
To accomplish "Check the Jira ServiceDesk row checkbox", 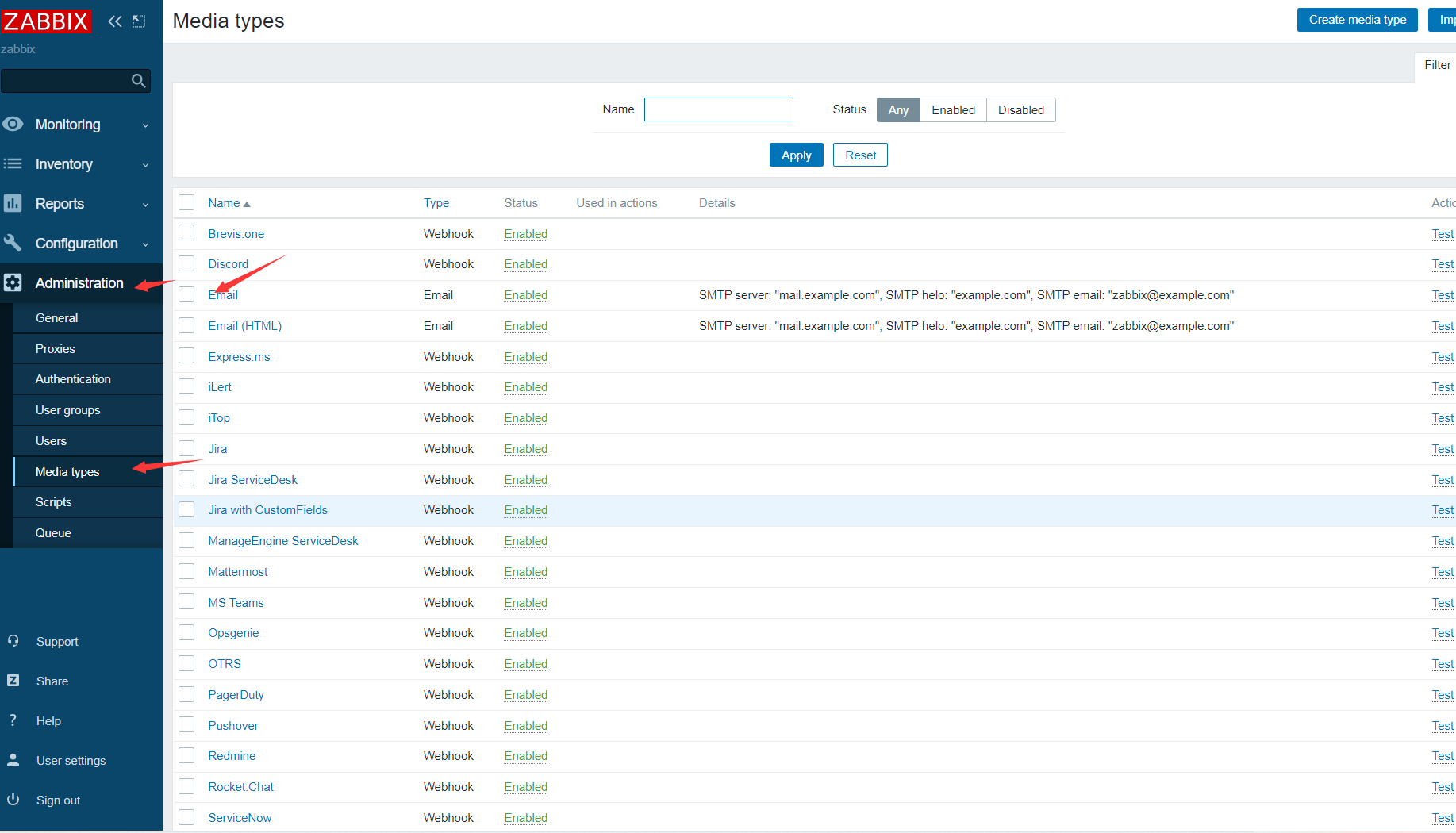I will pyautogui.click(x=186, y=478).
